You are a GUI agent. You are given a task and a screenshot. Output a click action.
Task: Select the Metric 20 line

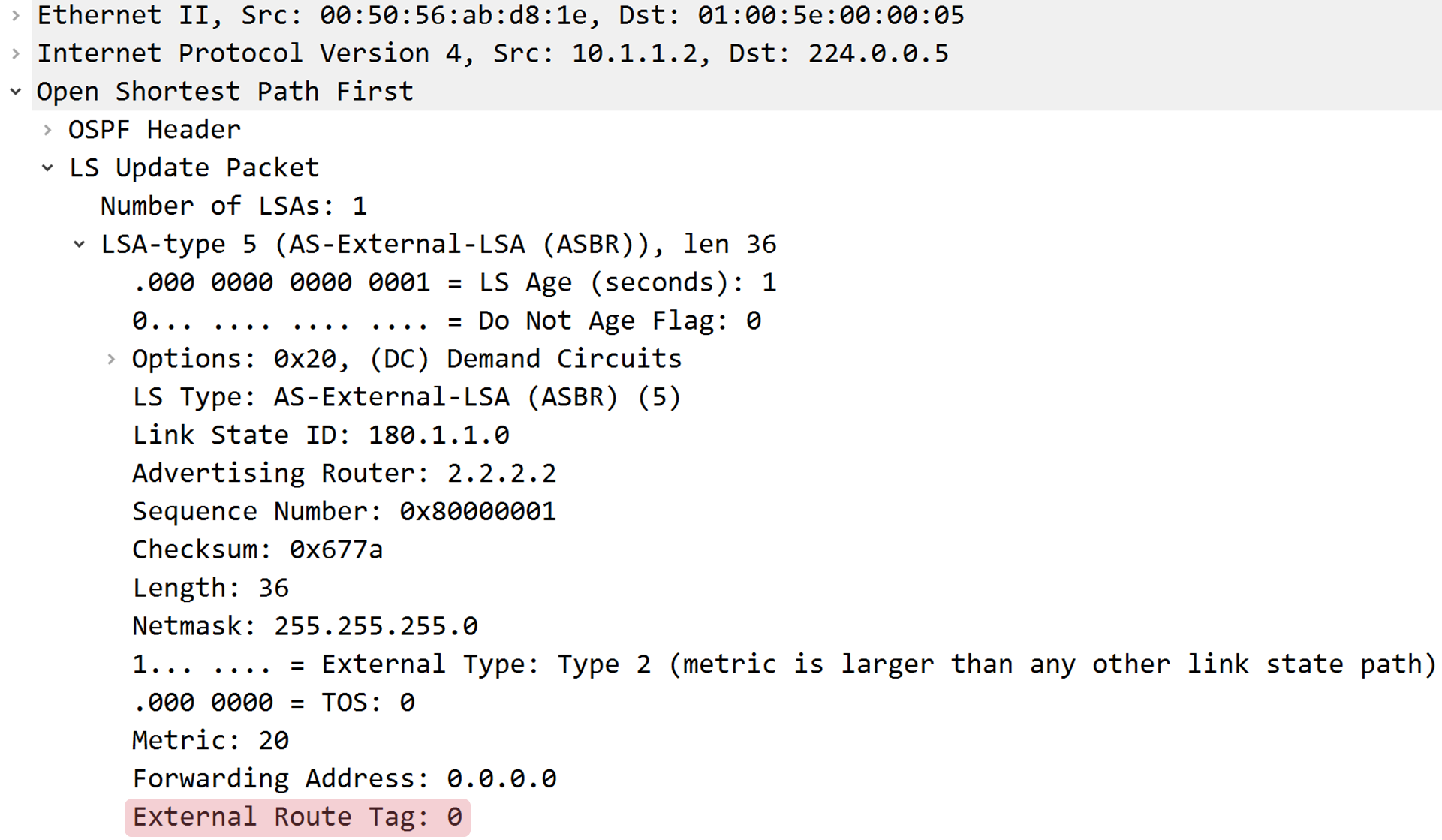click(x=210, y=741)
